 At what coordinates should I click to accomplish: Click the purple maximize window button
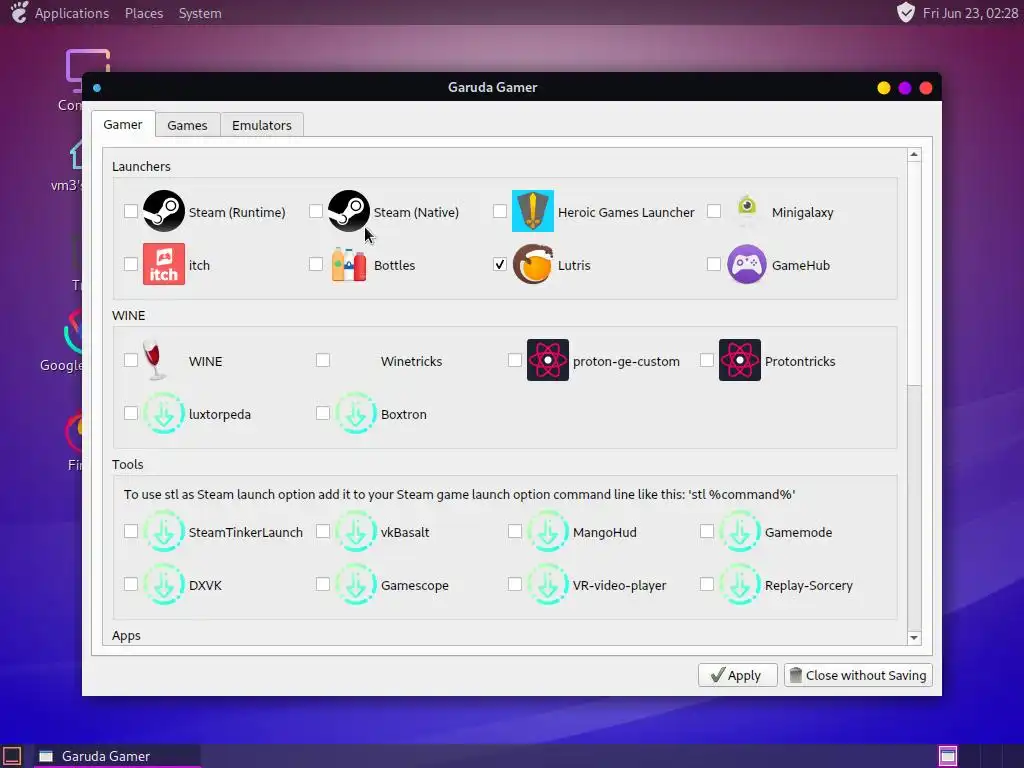click(x=904, y=88)
